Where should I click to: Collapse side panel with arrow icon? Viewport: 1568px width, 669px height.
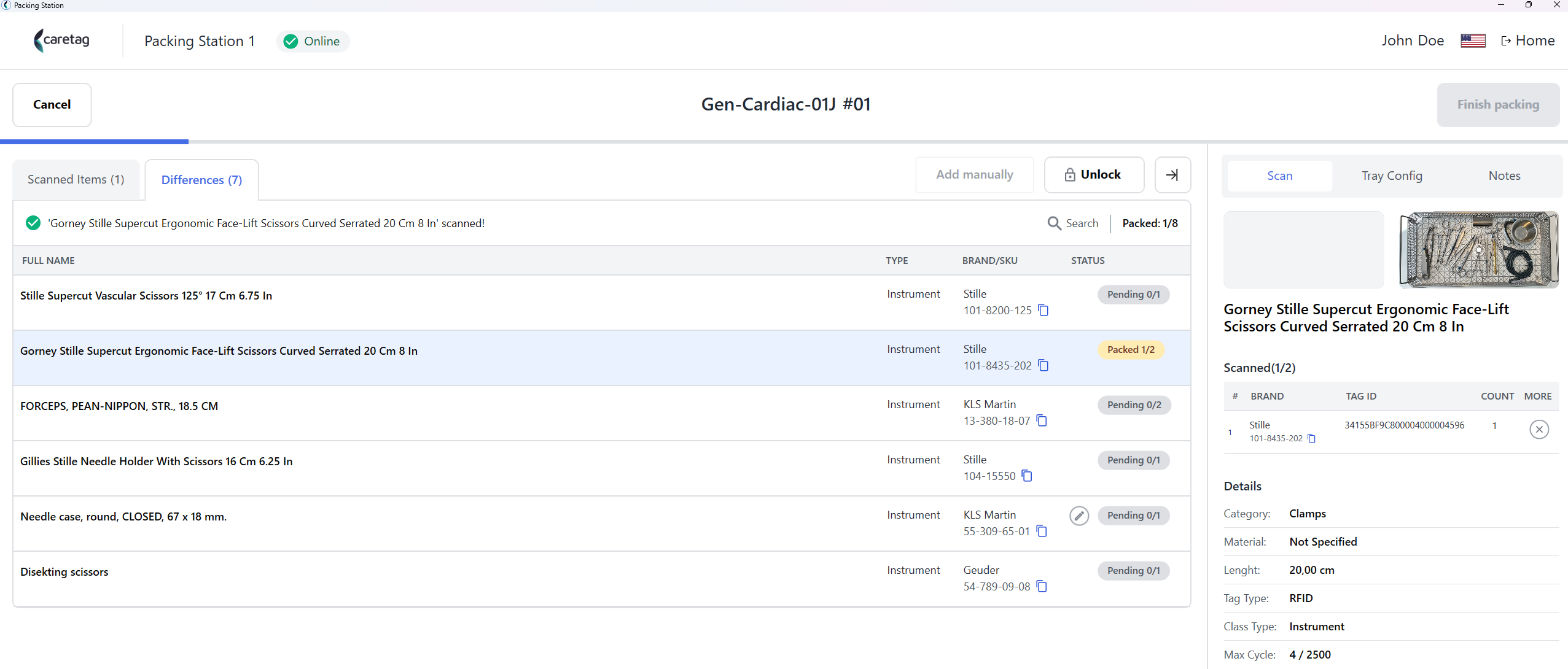point(1172,175)
